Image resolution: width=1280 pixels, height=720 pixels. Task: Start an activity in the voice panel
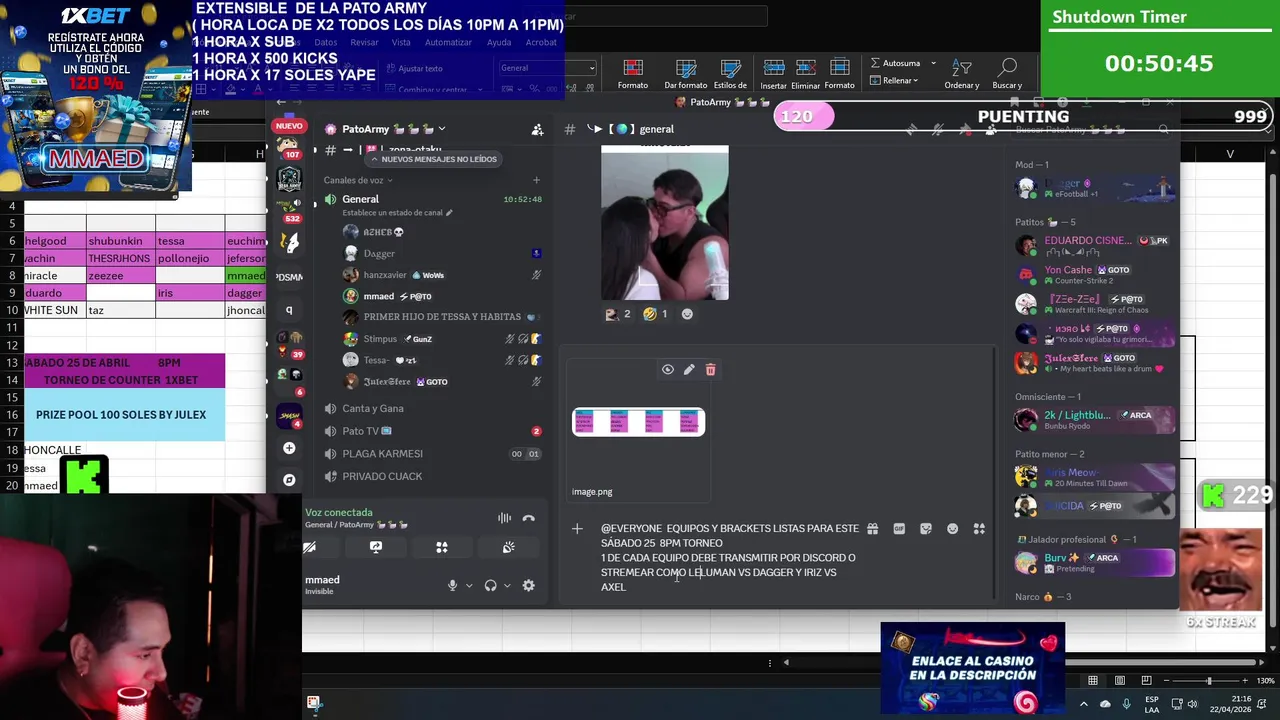[442, 547]
